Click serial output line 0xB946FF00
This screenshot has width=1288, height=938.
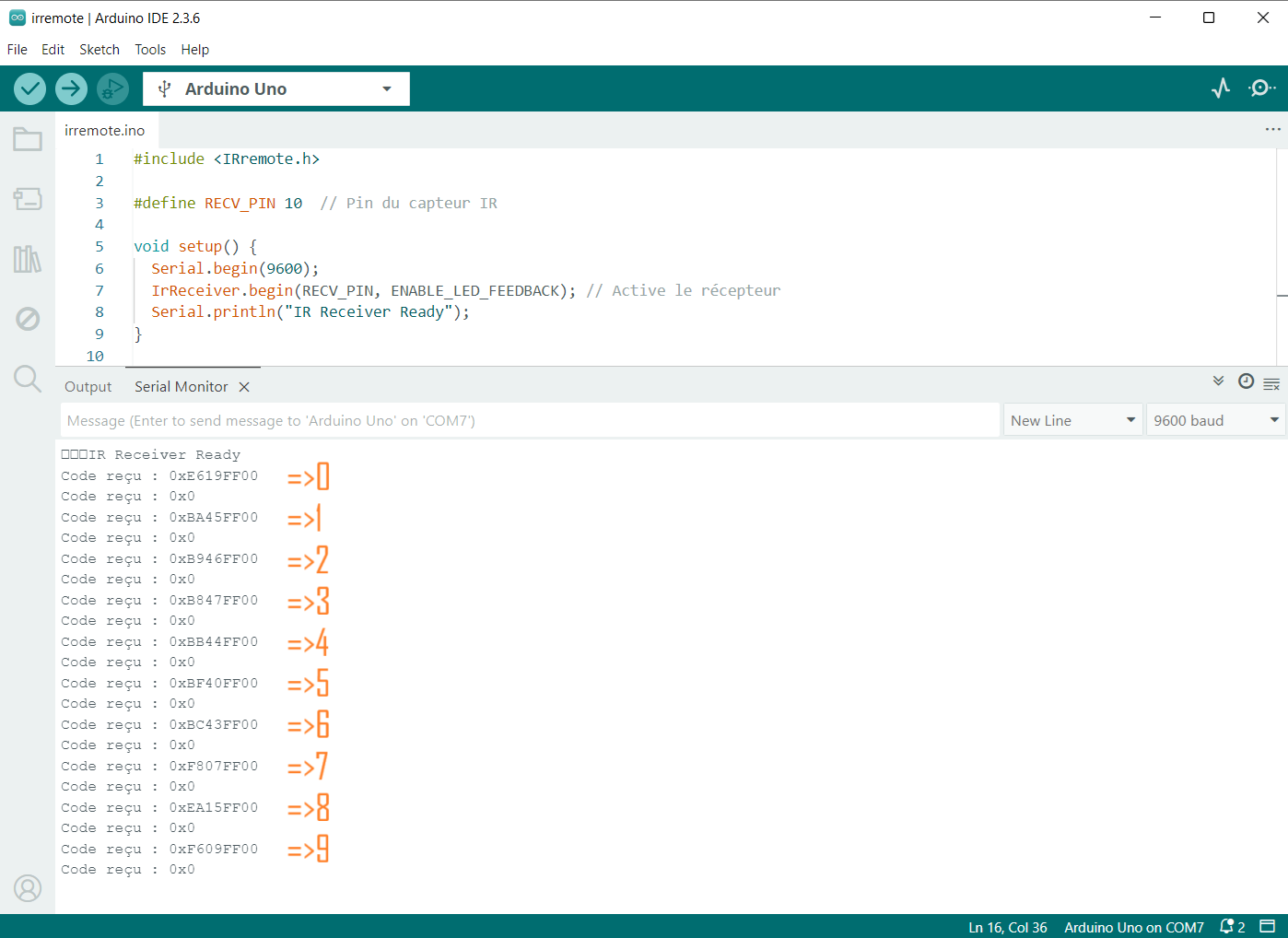coord(159,558)
